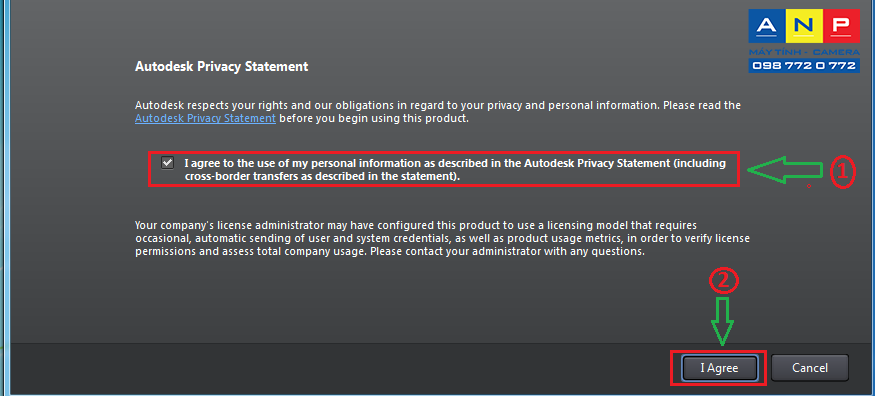Click the bold Autodesk Privacy Statement heading
The width and height of the screenshot is (878, 396).
[222, 67]
